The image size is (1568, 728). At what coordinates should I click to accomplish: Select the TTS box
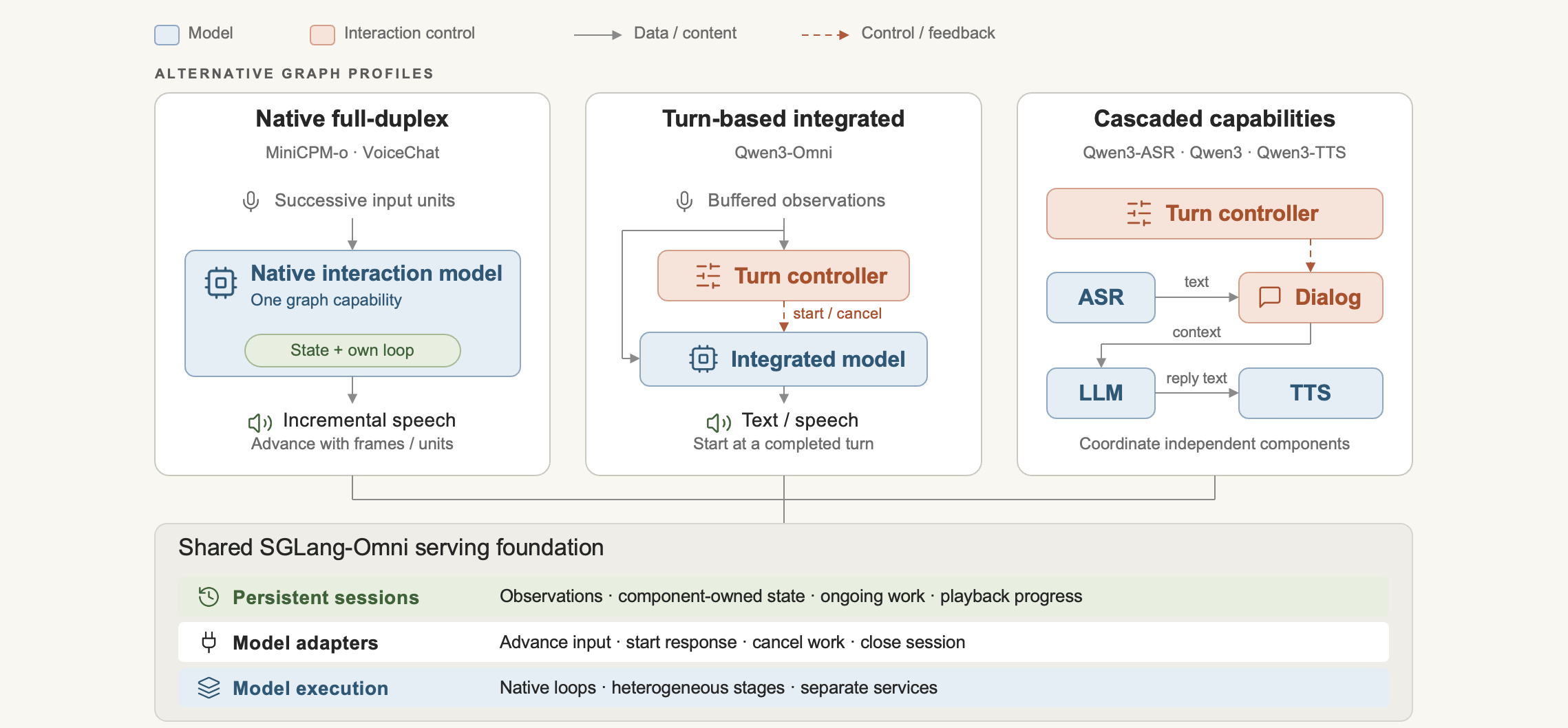click(1311, 393)
